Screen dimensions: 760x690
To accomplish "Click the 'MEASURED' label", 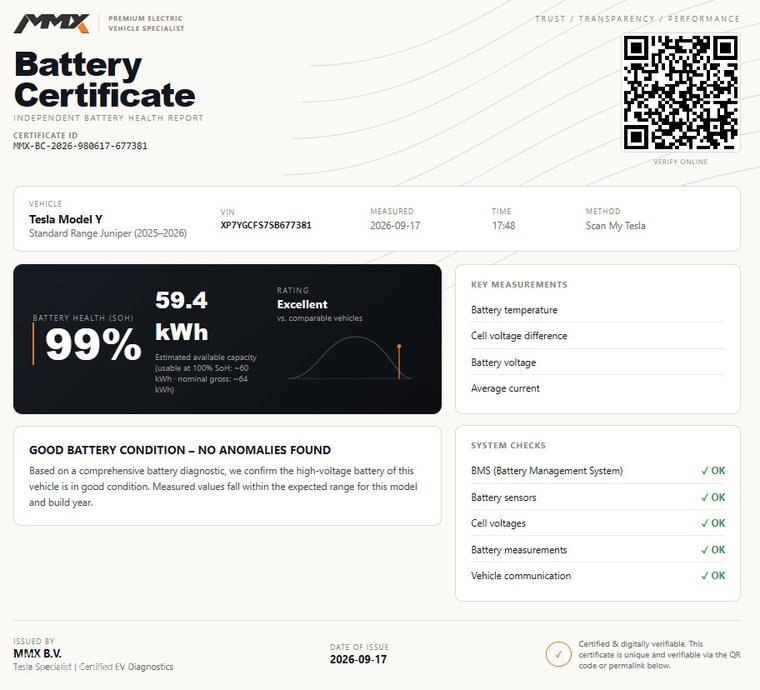I will point(392,211).
